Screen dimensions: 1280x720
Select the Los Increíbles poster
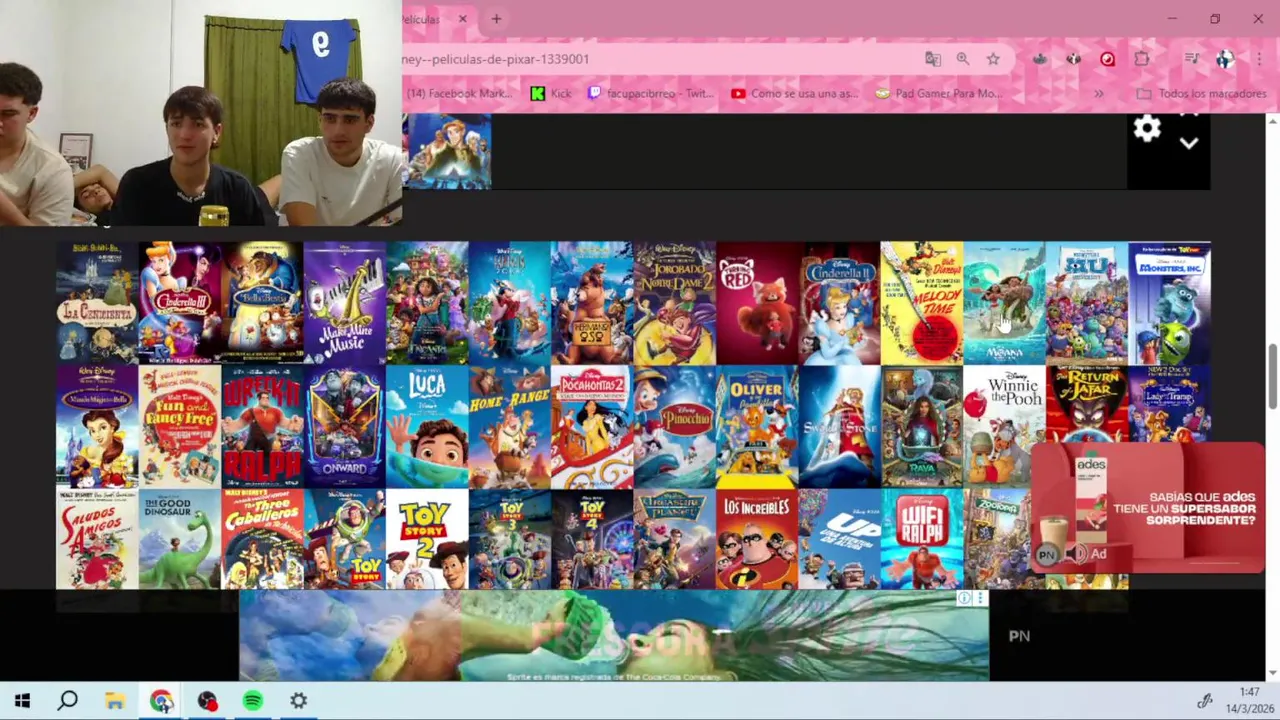click(757, 539)
